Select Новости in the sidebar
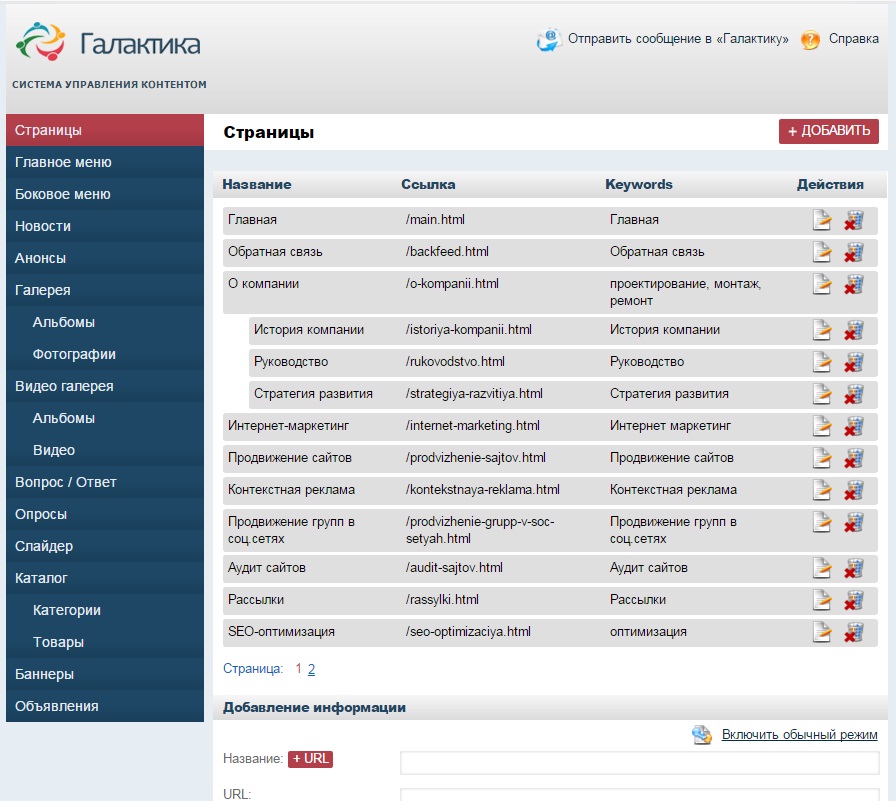The width and height of the screenshot is (896, 801). (105, 226)
